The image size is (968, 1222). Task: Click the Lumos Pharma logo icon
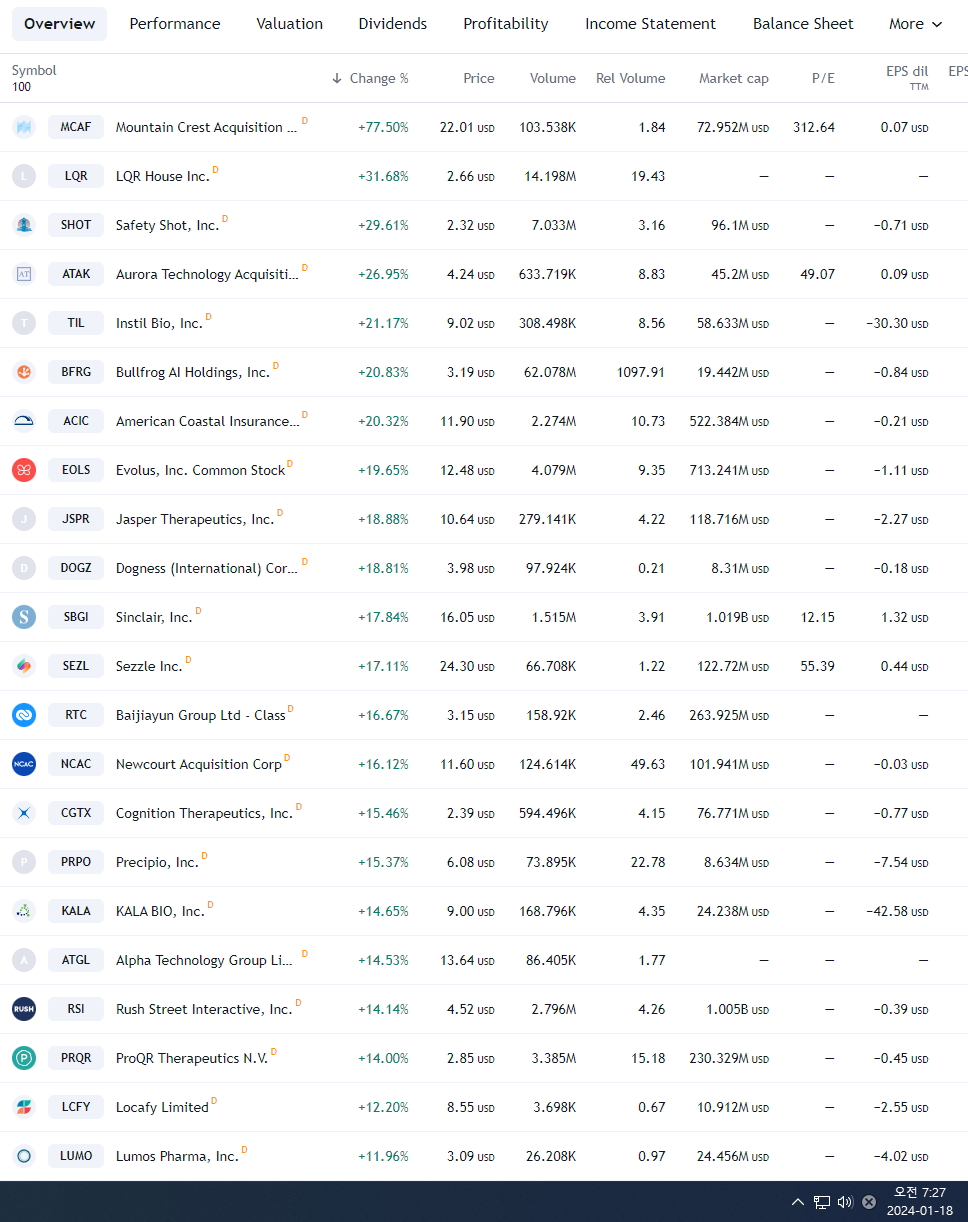[24, 1156]
